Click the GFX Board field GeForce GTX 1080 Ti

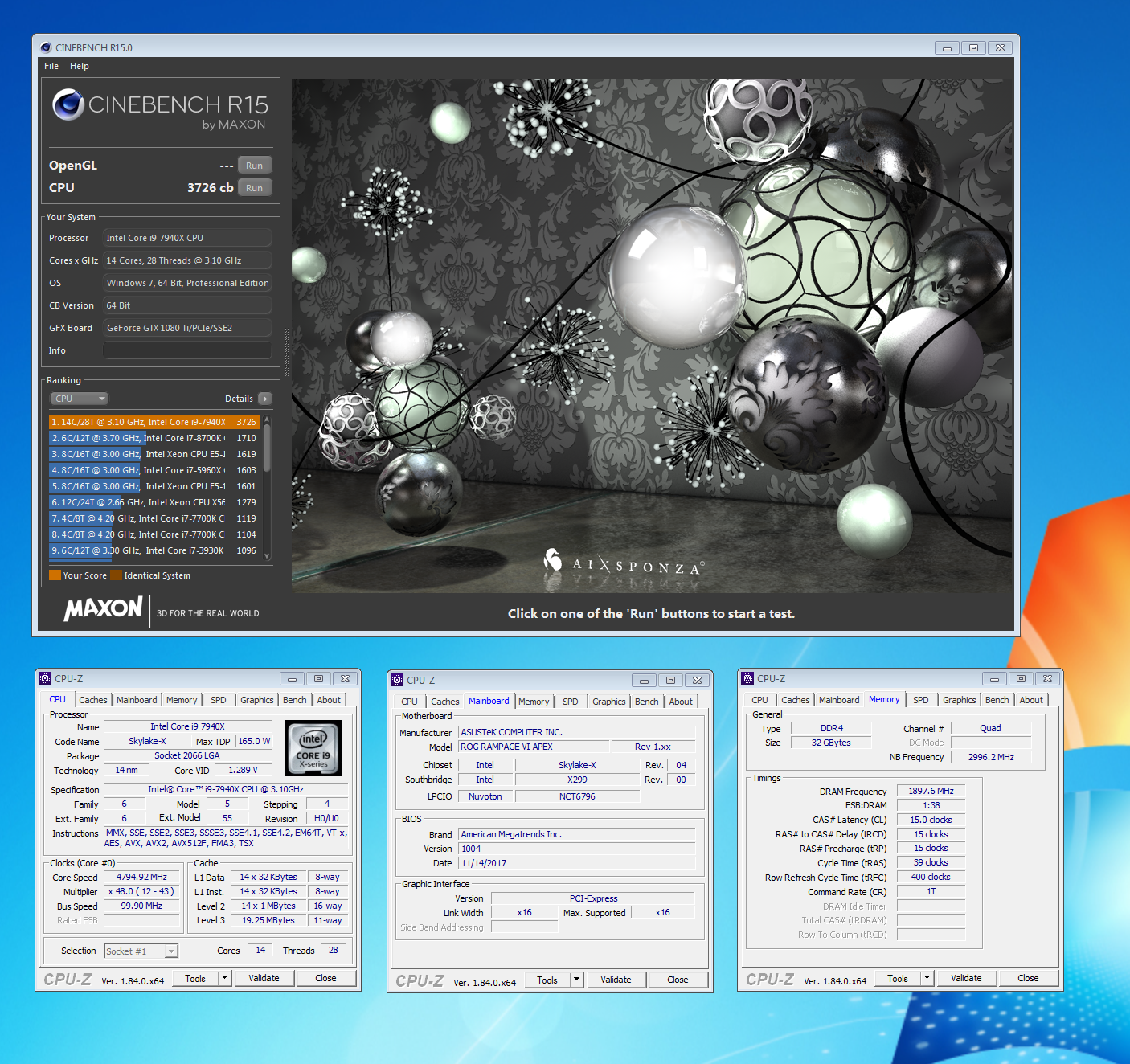186,328
